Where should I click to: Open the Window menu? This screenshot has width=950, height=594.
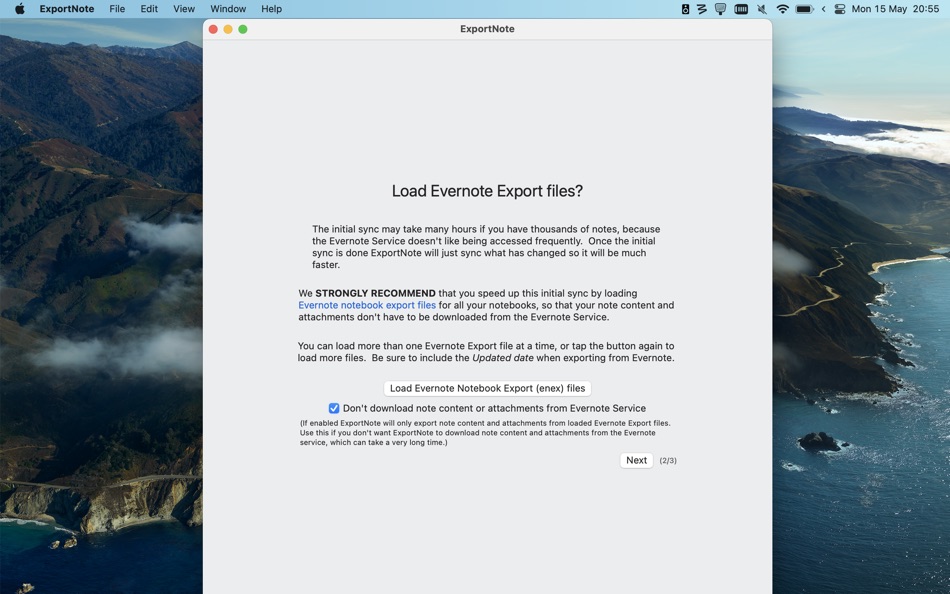(x=228, y=9)
